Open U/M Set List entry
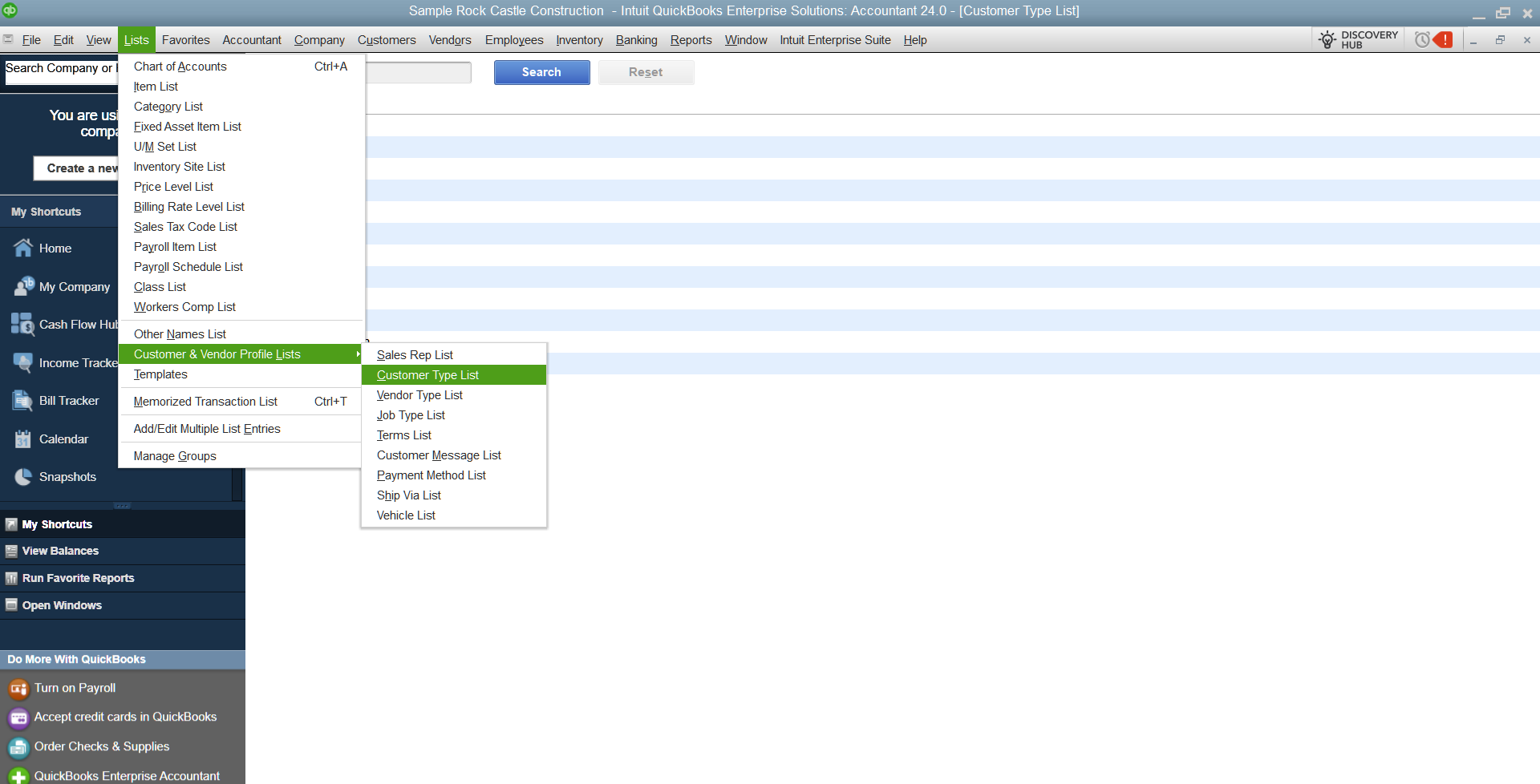 [x=241, y=147]
